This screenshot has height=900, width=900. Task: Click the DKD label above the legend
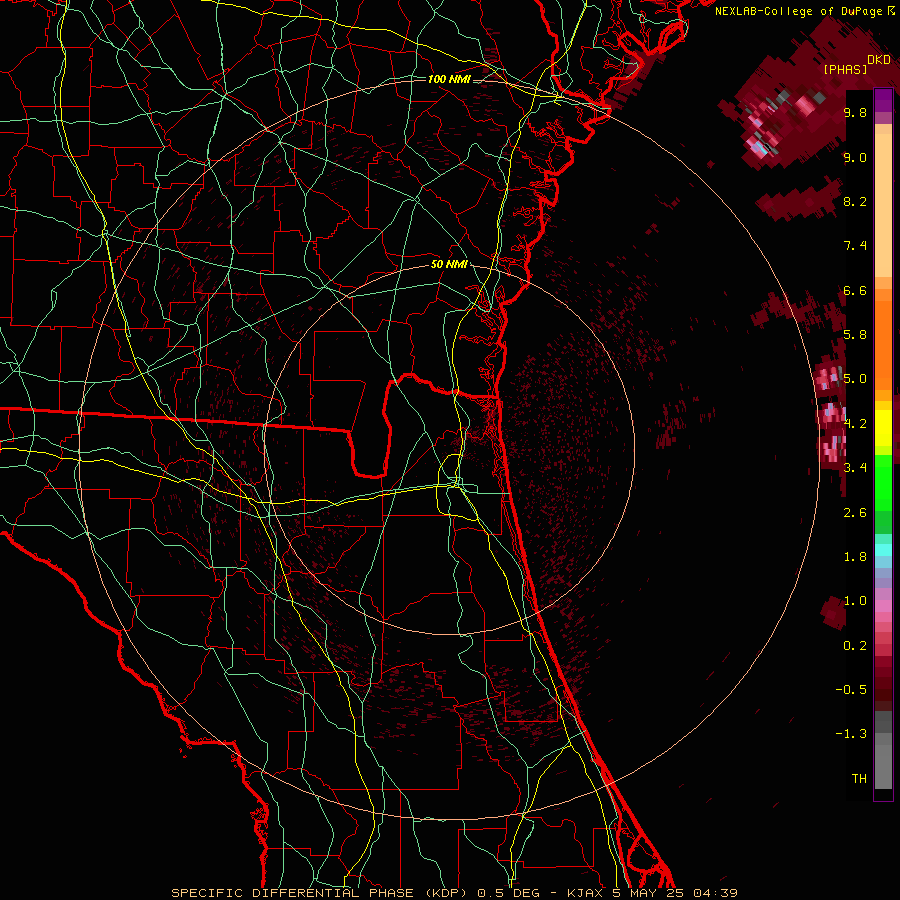(879, 60)
